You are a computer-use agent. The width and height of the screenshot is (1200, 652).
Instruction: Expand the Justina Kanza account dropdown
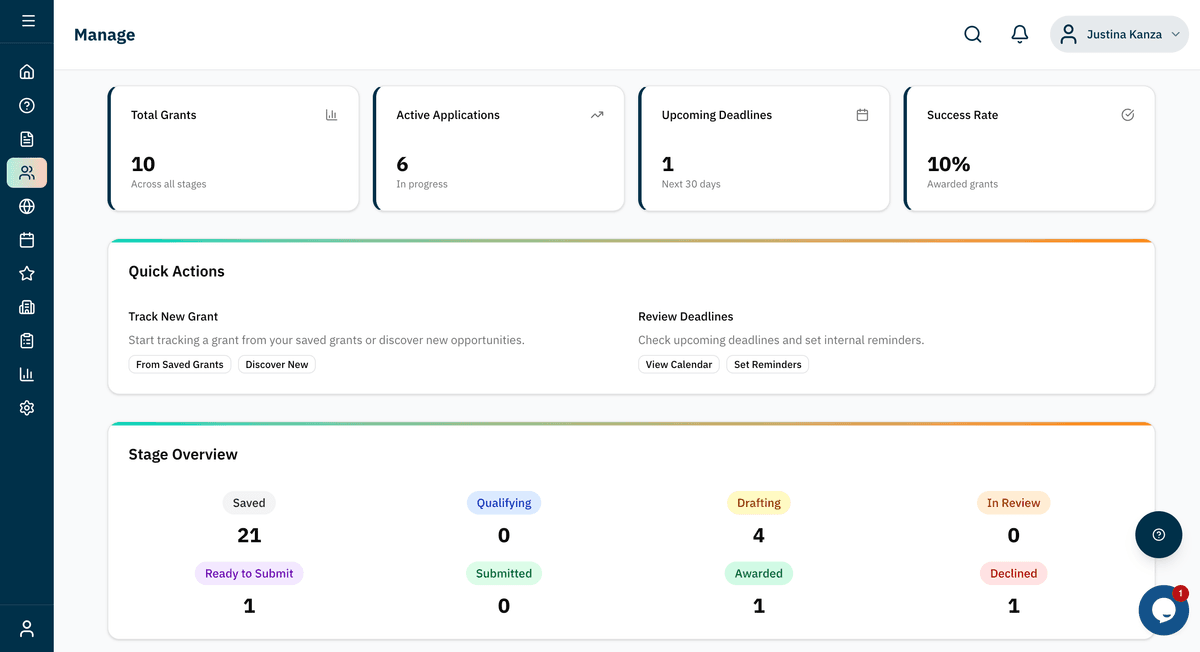click(x=1118, y=33)
